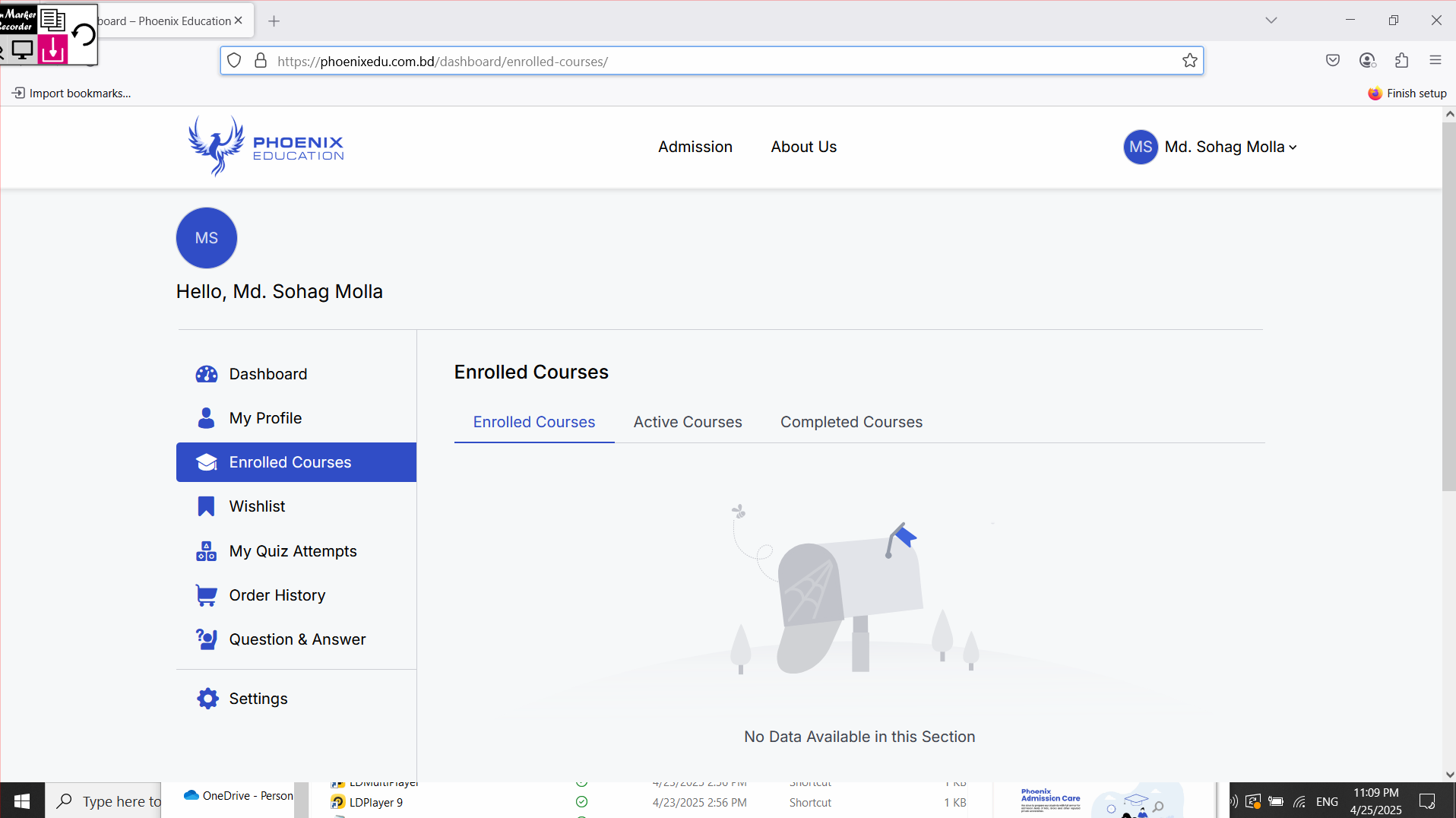Open the About Us page link
Image resolution: width=1456 pixels, height=818 pixels.
tap(803, 147)
